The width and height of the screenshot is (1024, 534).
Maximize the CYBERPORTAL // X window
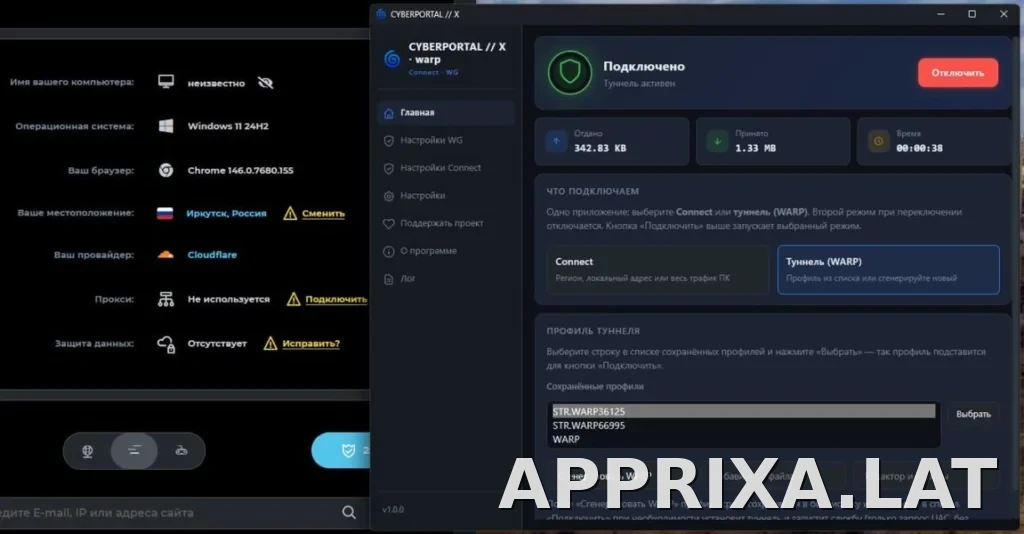point(972,14)
